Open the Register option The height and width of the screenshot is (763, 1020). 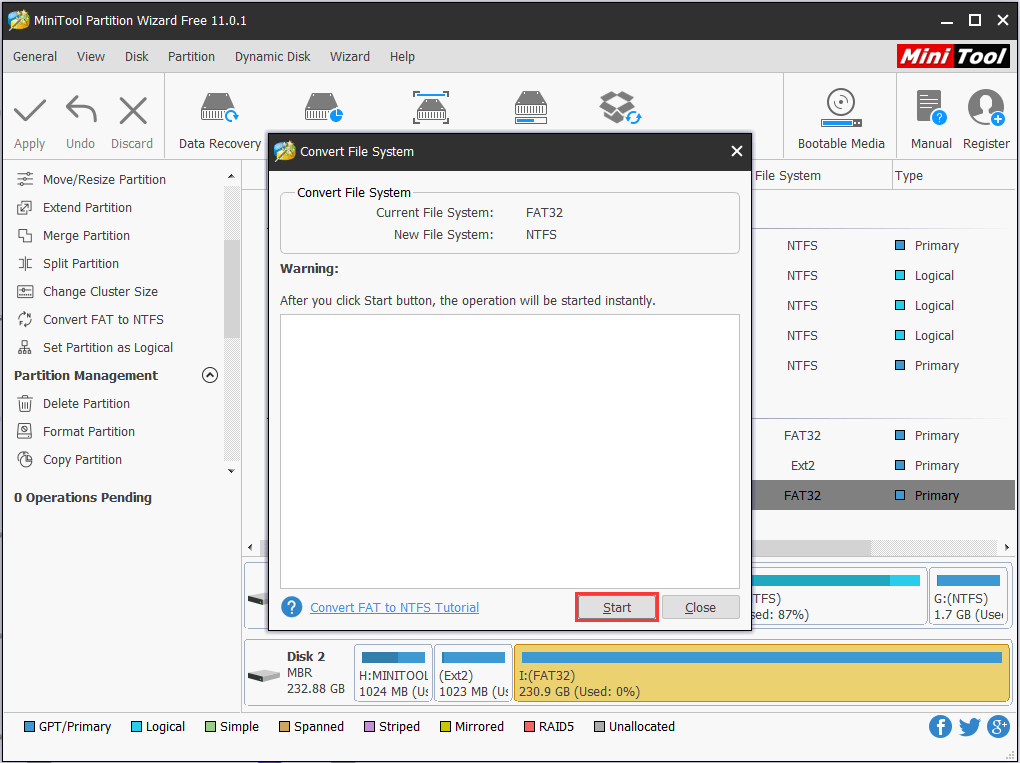point(985,117)
